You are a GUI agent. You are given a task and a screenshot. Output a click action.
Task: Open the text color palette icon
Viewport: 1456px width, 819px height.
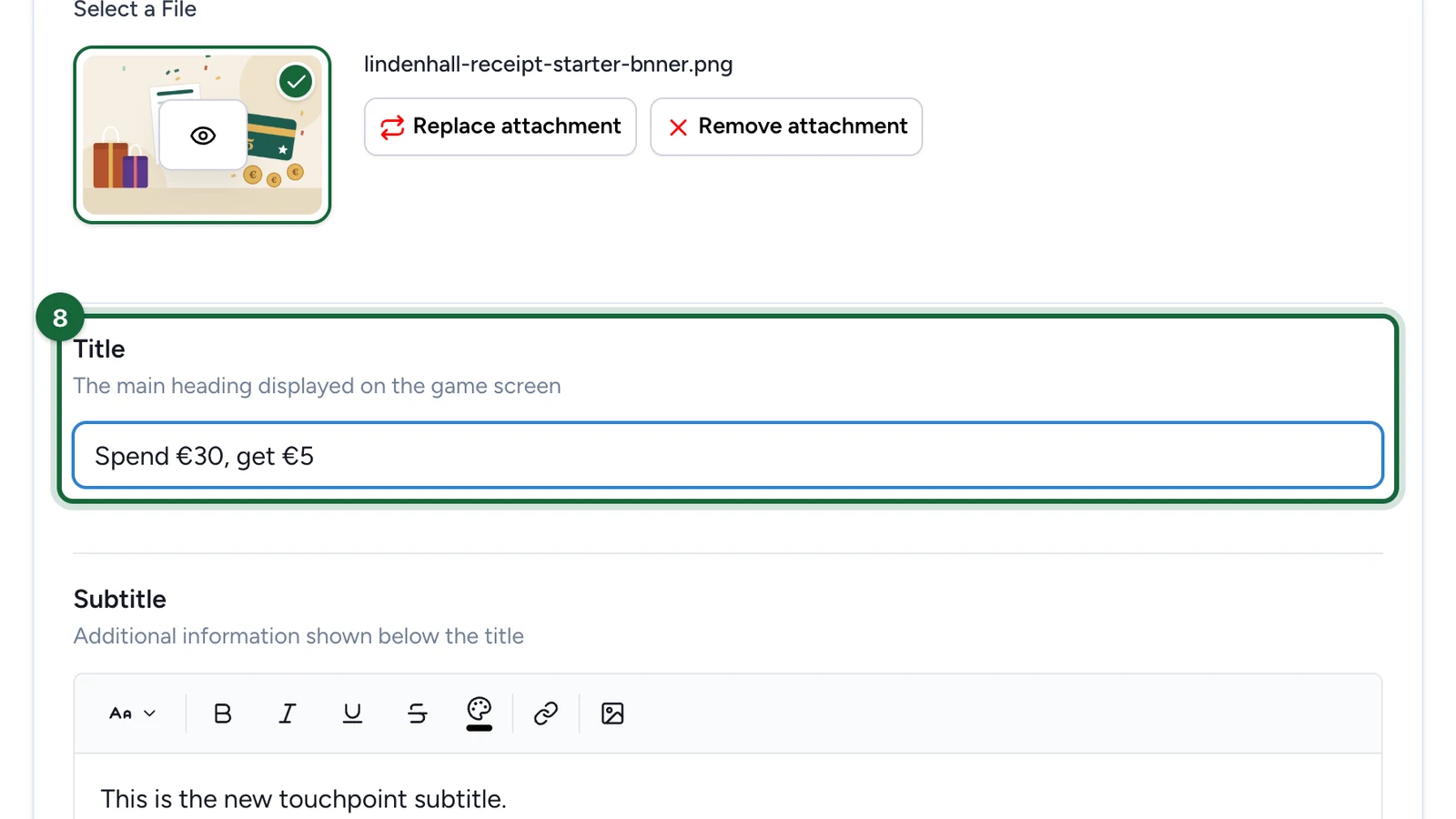[x=480, y=713]
